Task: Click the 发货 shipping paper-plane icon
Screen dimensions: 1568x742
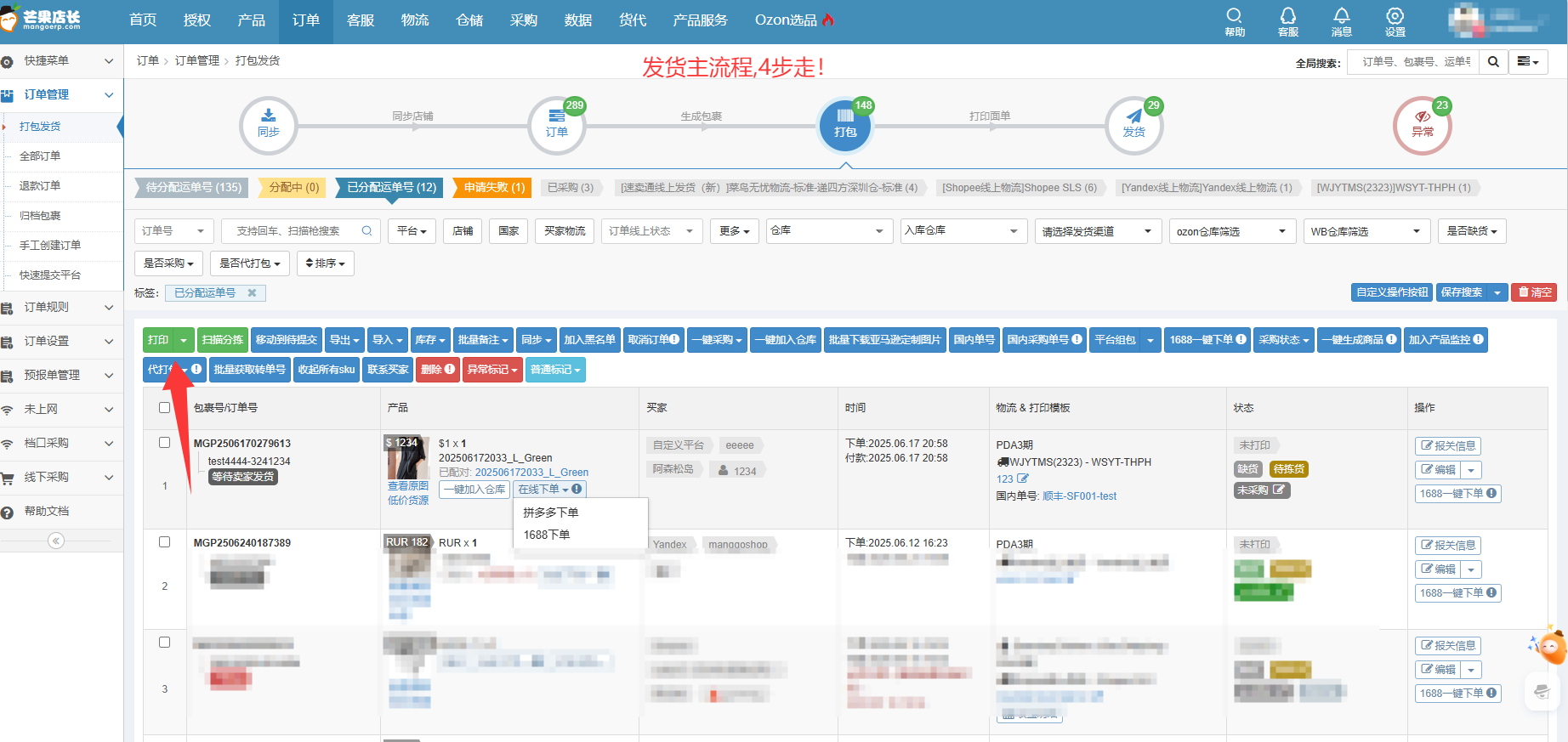Action: (1133, 125)
